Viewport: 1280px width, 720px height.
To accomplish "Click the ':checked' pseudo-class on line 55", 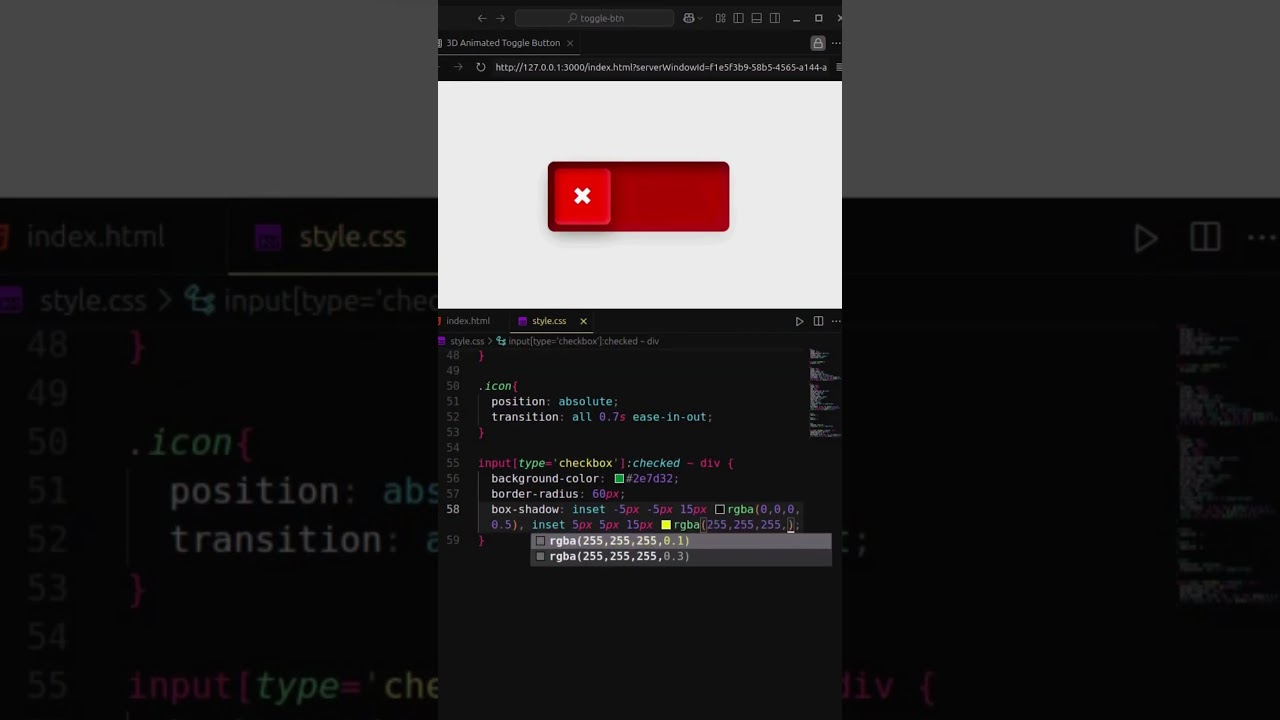I will (653, 464).
